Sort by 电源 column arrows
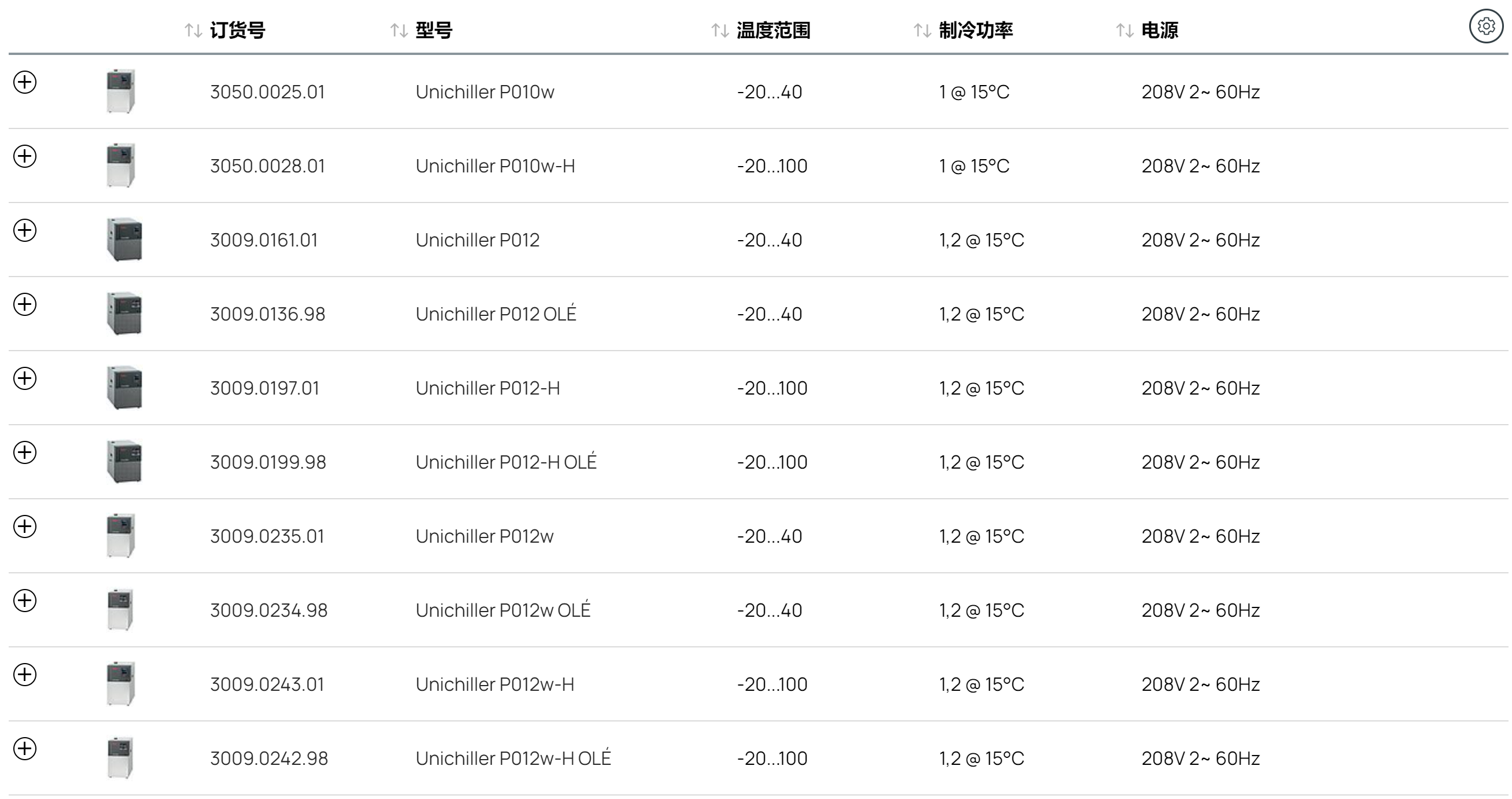This screenshot has width=1512, height=799. click(1125, 31)
